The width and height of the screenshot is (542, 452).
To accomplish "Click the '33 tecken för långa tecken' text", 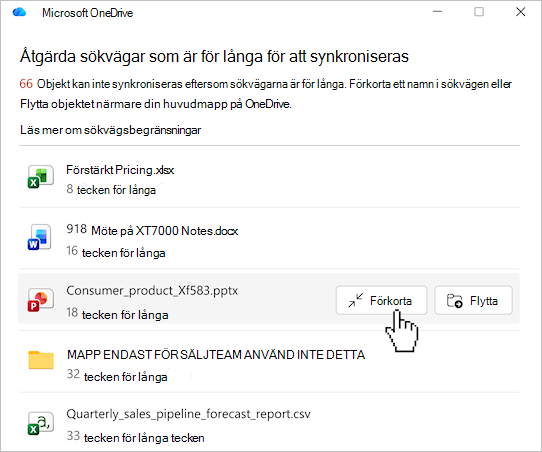I will tap(136, 437).
